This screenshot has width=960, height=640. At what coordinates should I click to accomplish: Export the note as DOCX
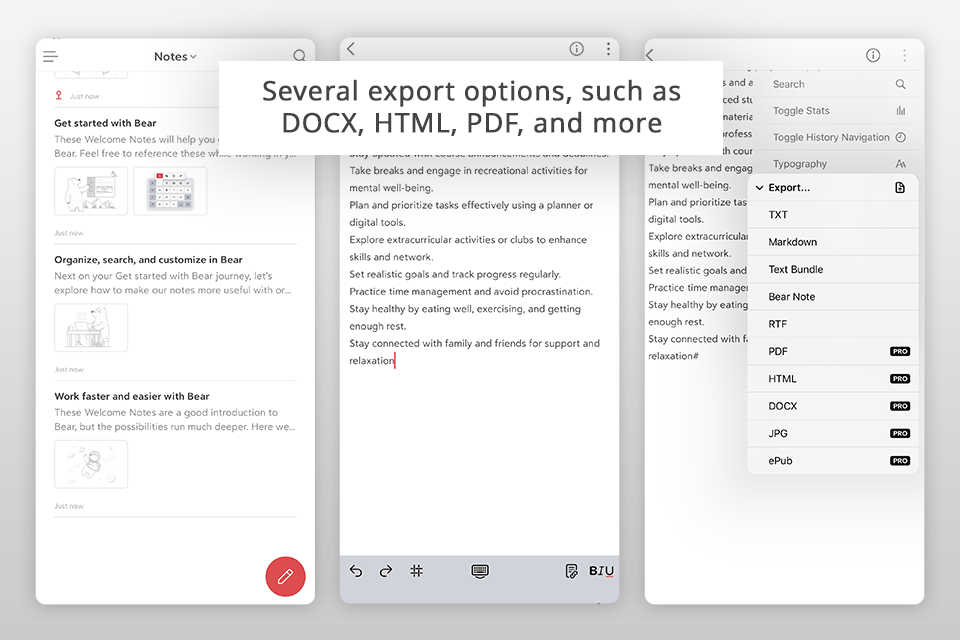pyautogui.click(x=833, y=406)
